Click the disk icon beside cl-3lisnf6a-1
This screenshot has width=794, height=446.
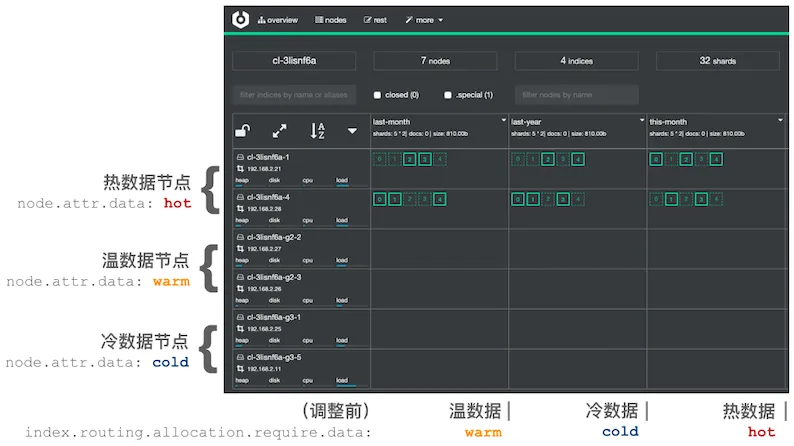pyautogui.click(x=240, y=157)
